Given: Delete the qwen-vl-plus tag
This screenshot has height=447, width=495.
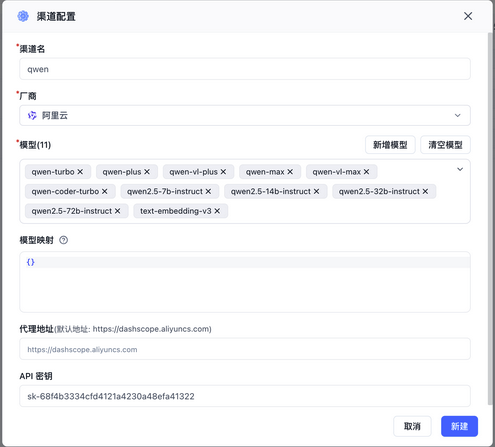Looking at the screenshot, I should [223, 172].
